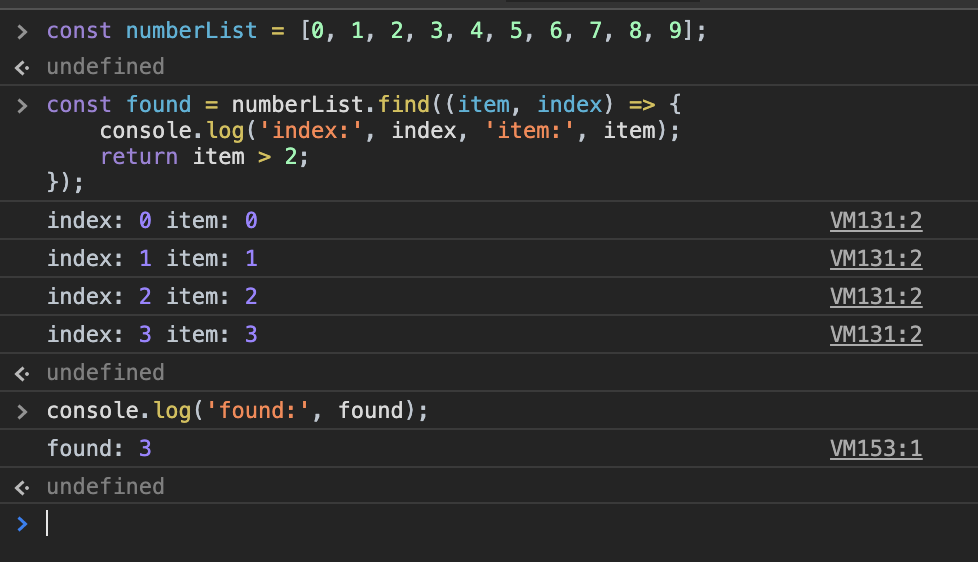Click the "console.log('found:', found);" command line
978x562 pixels.
coord(238,410)
